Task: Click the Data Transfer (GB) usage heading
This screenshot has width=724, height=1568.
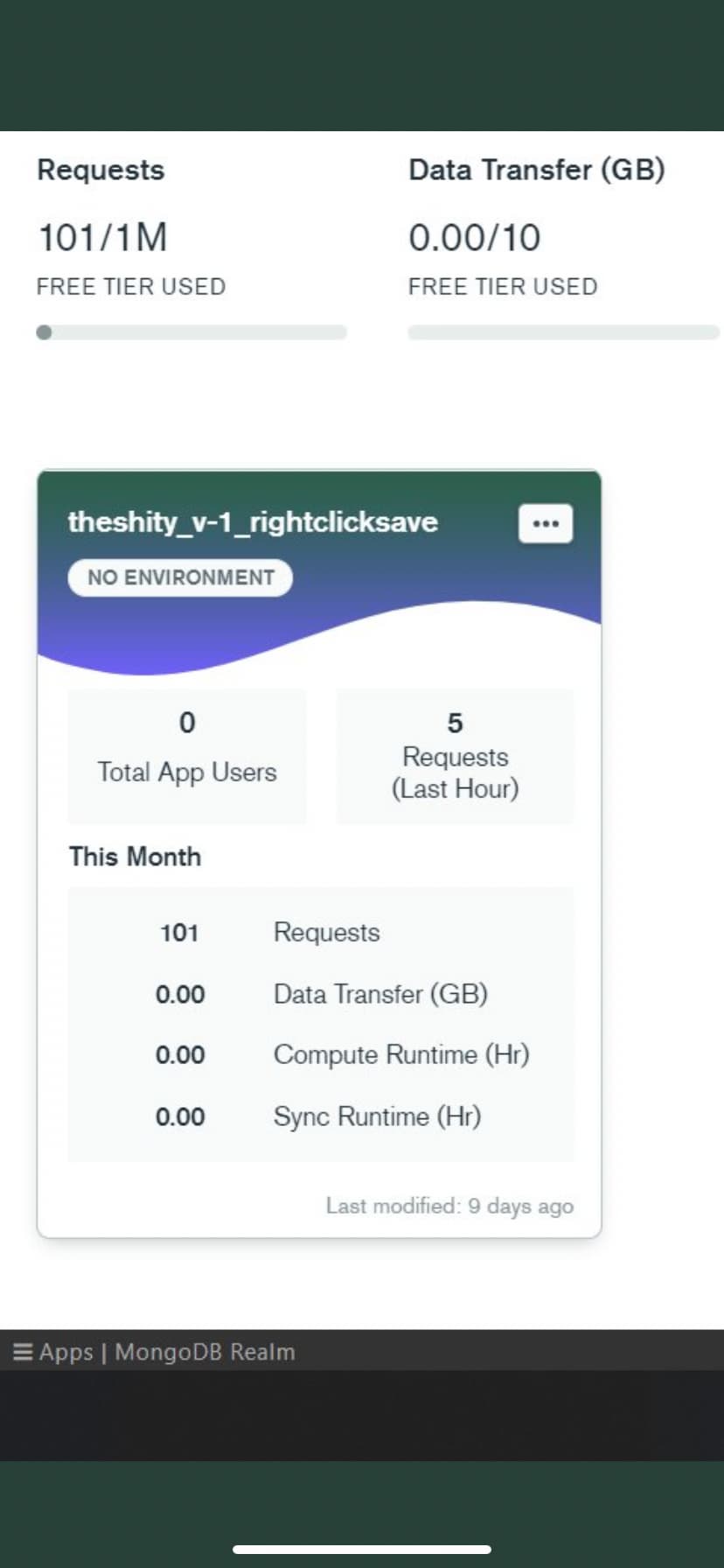Action: click(x=536, y=170)
